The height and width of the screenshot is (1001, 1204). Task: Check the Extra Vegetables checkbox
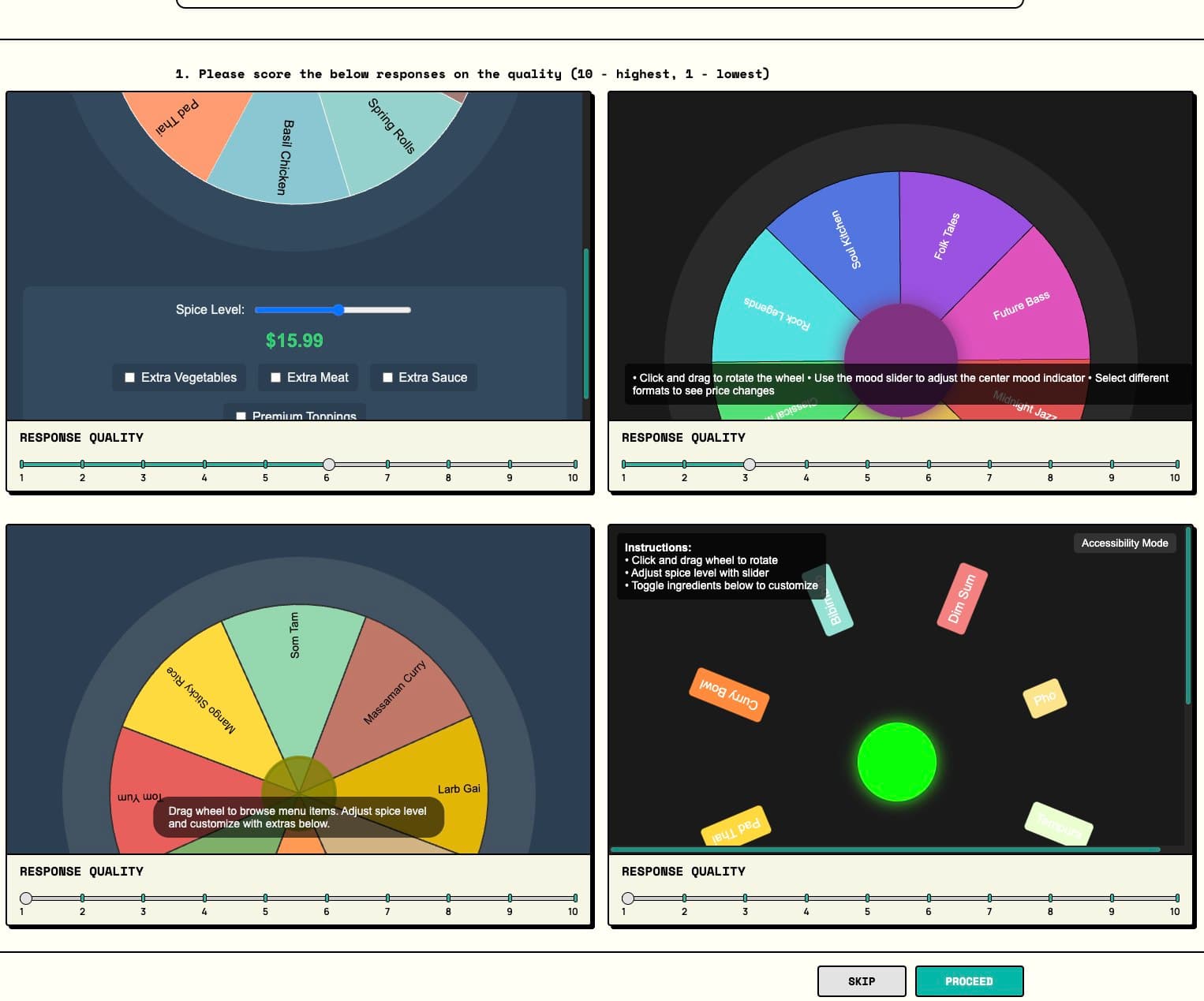[130, 378]
